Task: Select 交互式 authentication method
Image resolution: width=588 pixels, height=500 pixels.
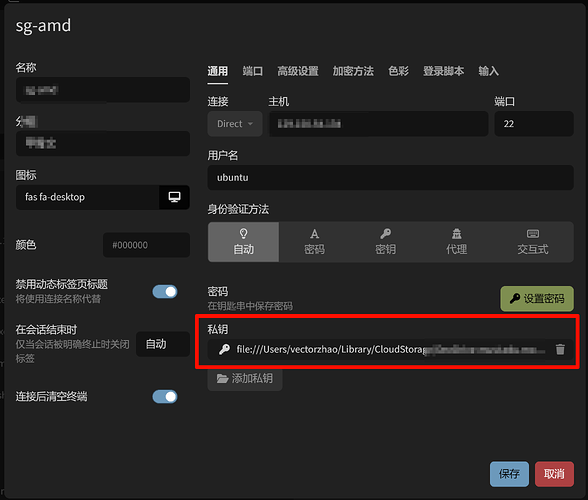Action: pos(532,242)
